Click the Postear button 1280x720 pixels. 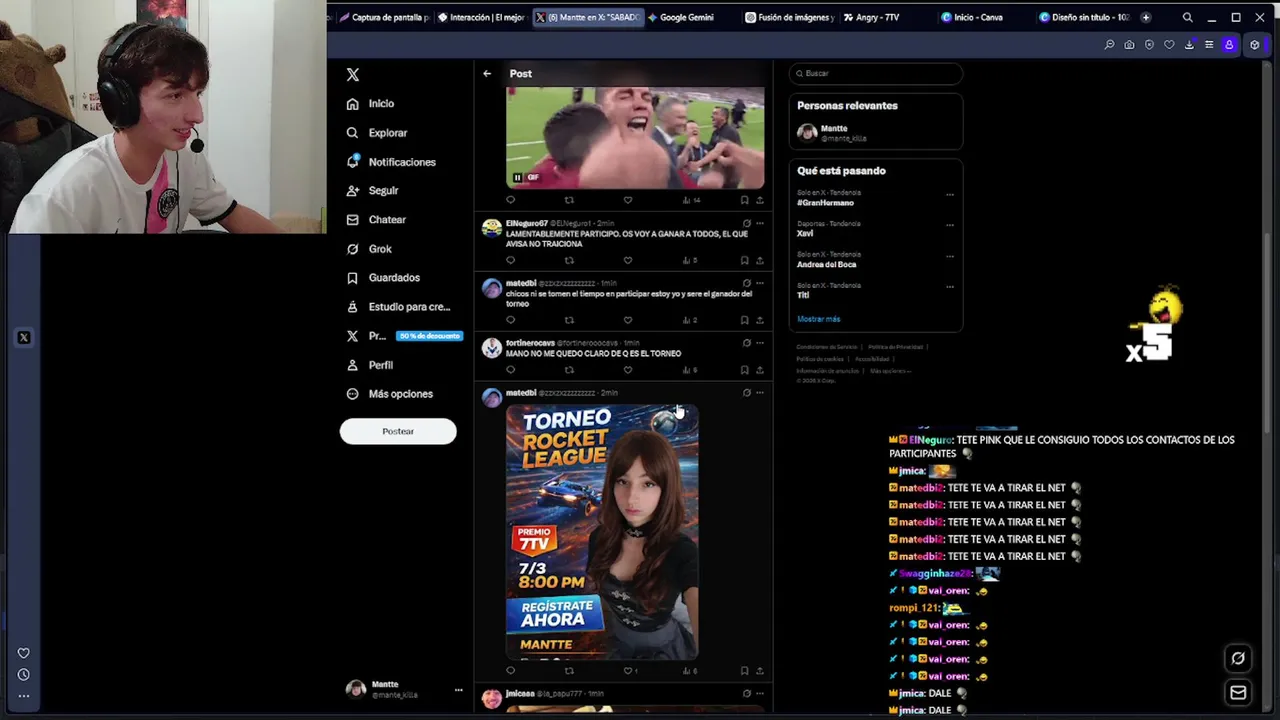(398, 431)
